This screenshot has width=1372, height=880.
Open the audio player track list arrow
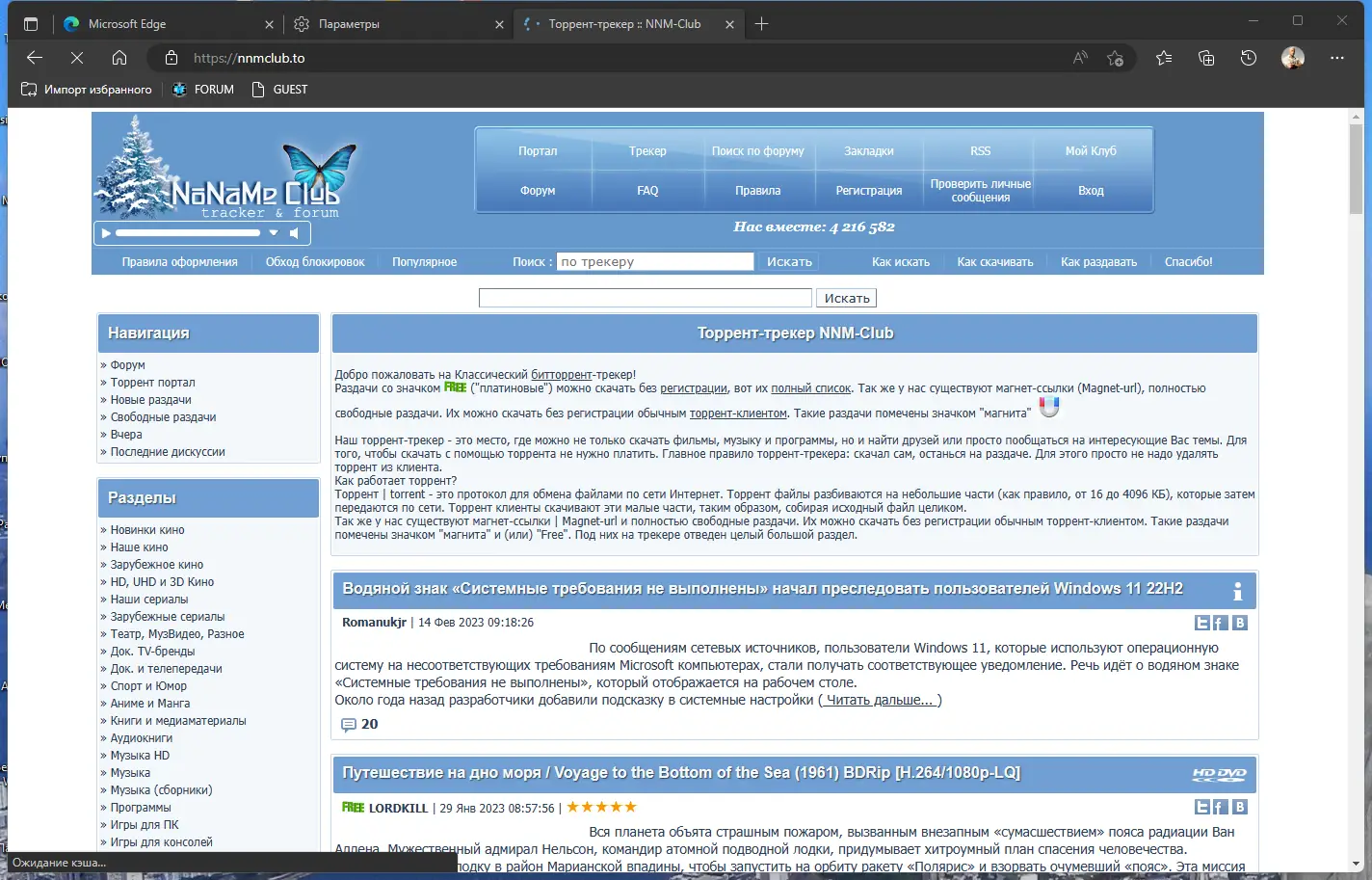[273, 232]
